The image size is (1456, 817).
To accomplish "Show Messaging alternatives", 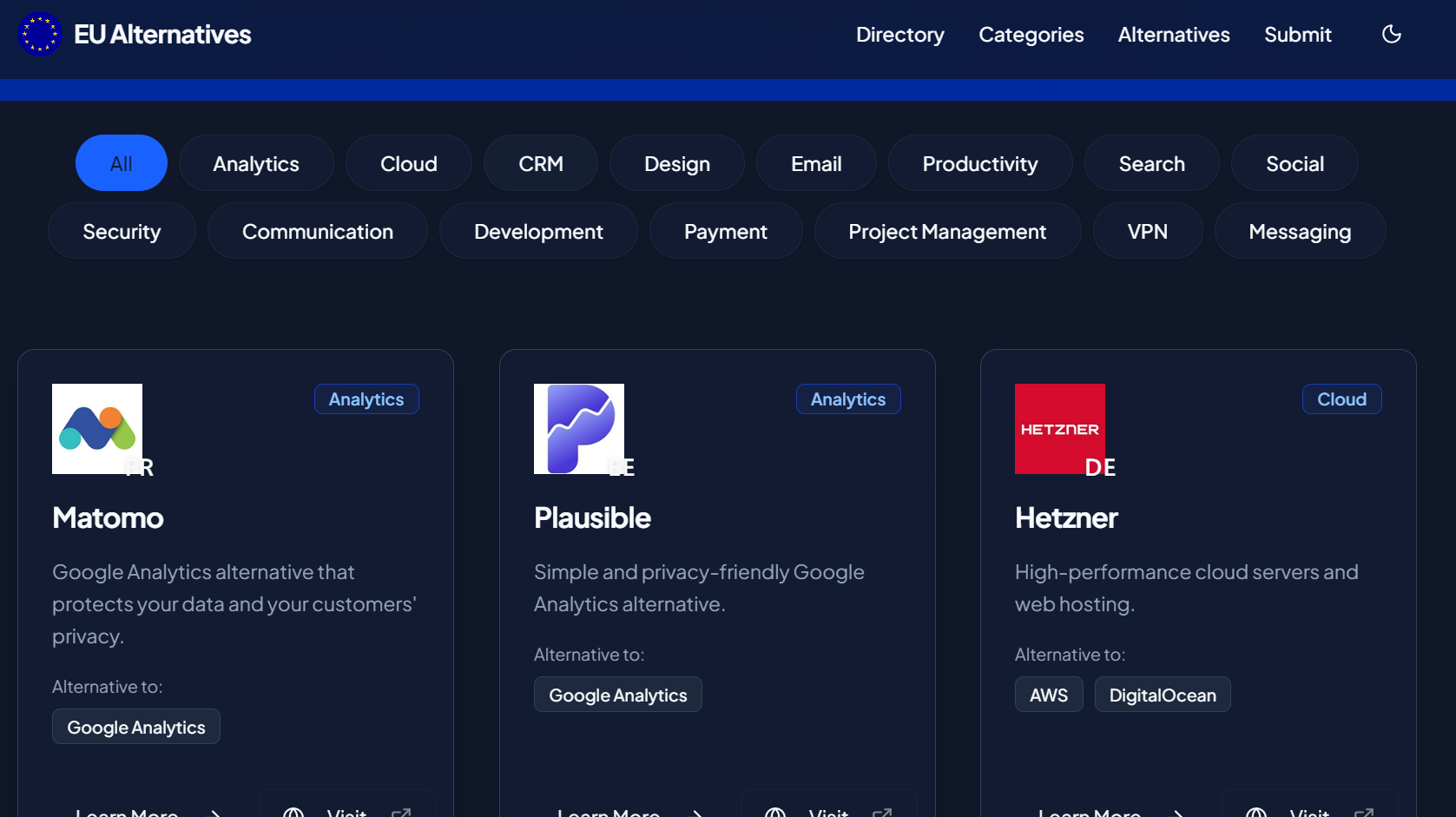I will click(x=1300, y=231).
